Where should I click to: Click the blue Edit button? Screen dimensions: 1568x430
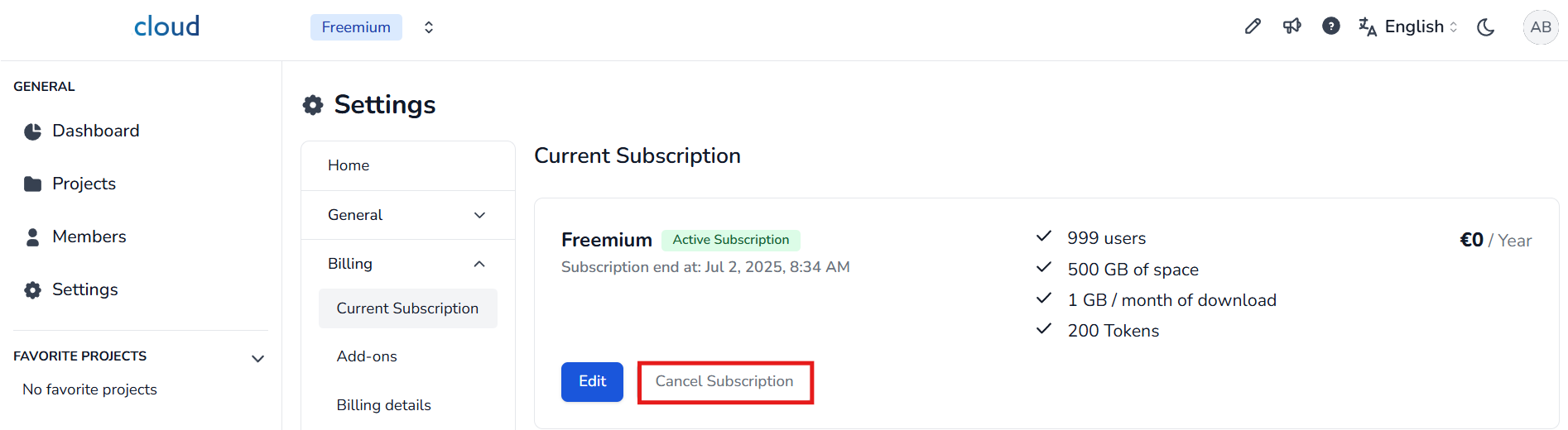[x=592, y=381]
